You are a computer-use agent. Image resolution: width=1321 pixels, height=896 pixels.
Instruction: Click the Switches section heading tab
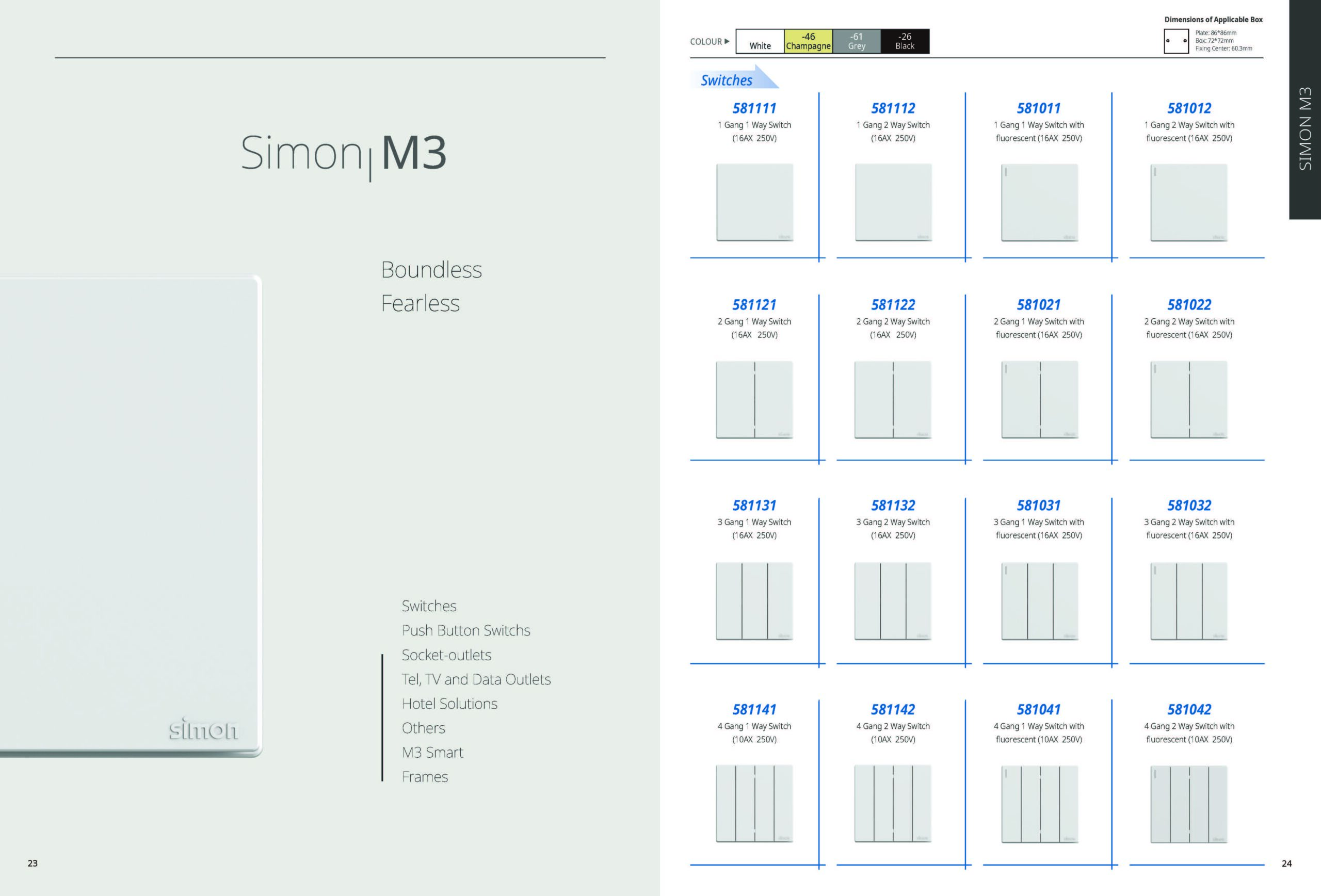click(727, 80)
